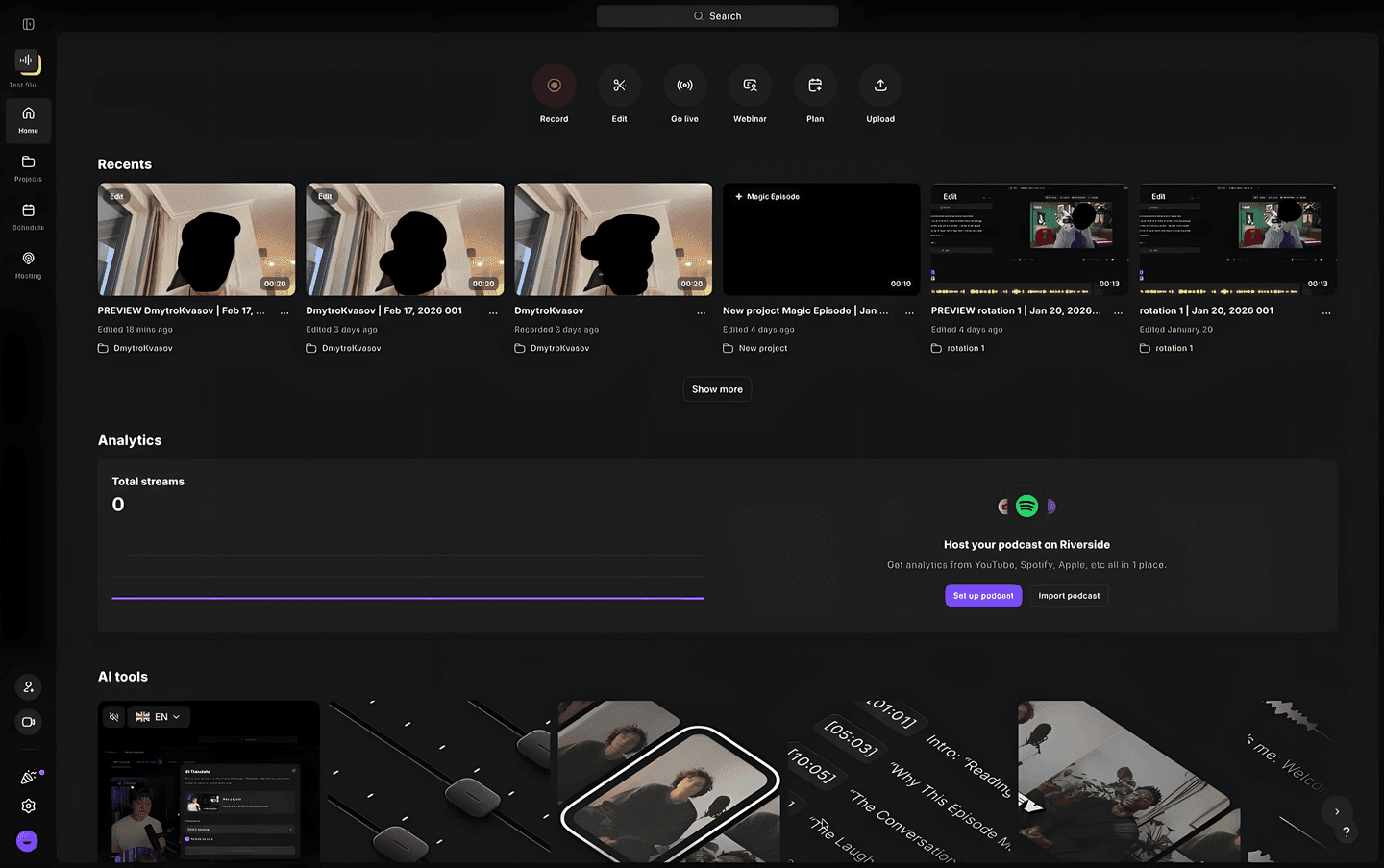This screenshot has width=1384, height=868.
Task: Click the Spotify icon in the Analytics section
Action: [1026, 506]
